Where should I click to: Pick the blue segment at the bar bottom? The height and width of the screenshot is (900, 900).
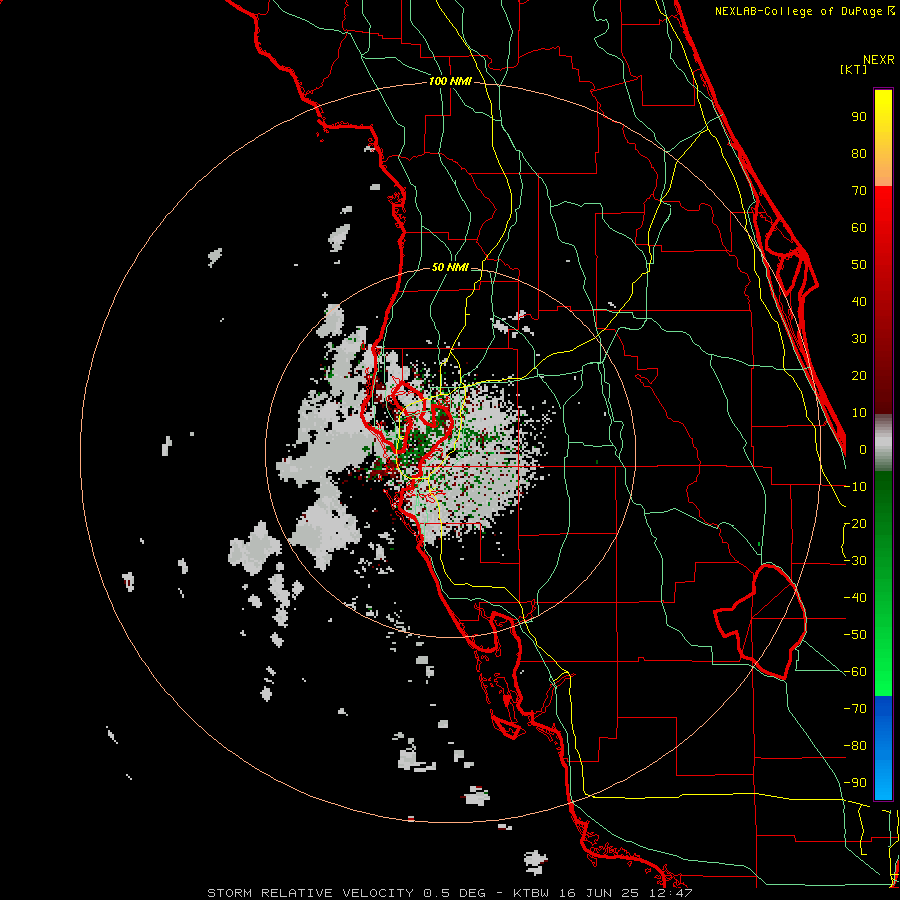tap(883, 748)
